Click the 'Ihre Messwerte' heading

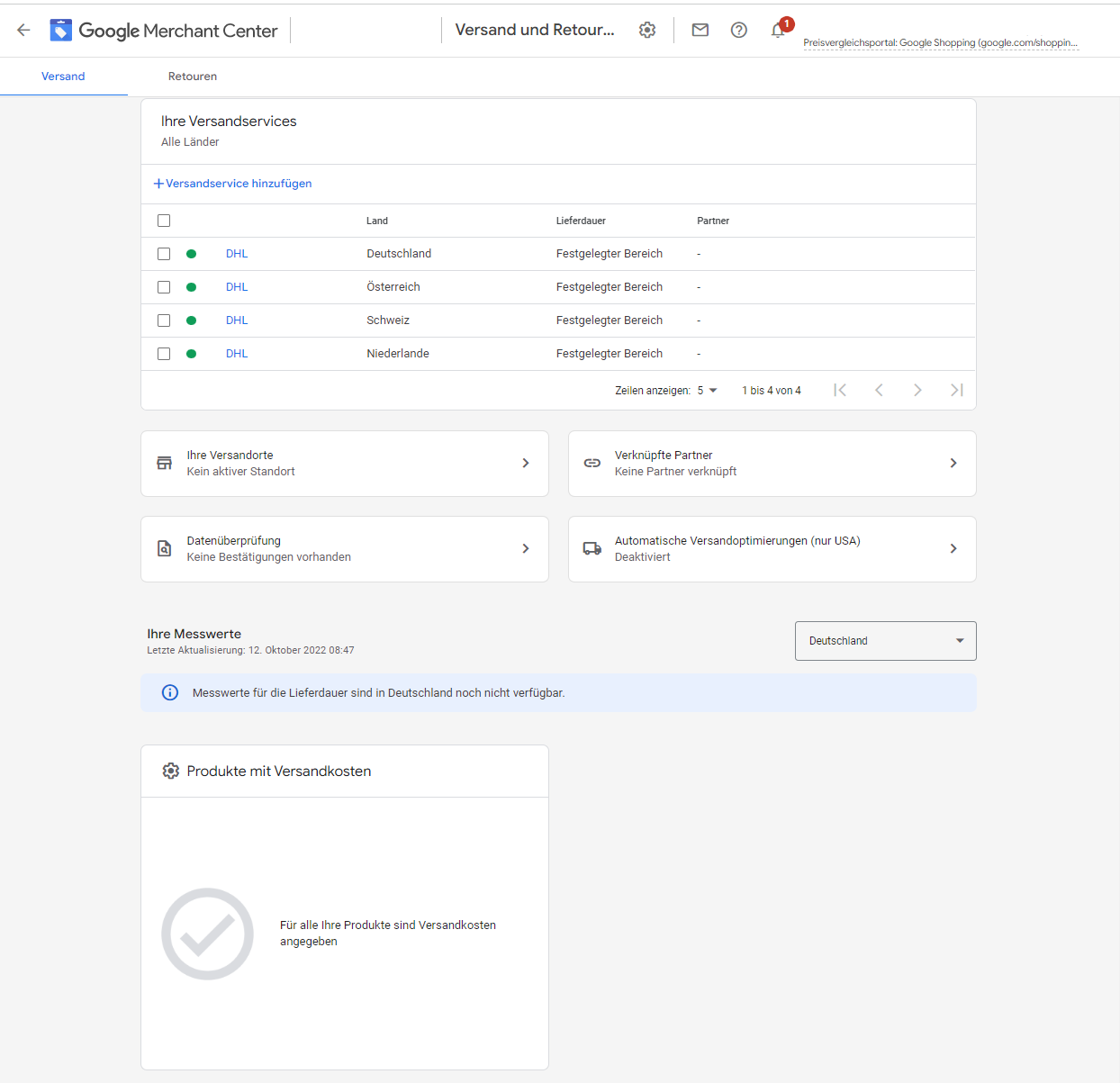tap(194, 634)
